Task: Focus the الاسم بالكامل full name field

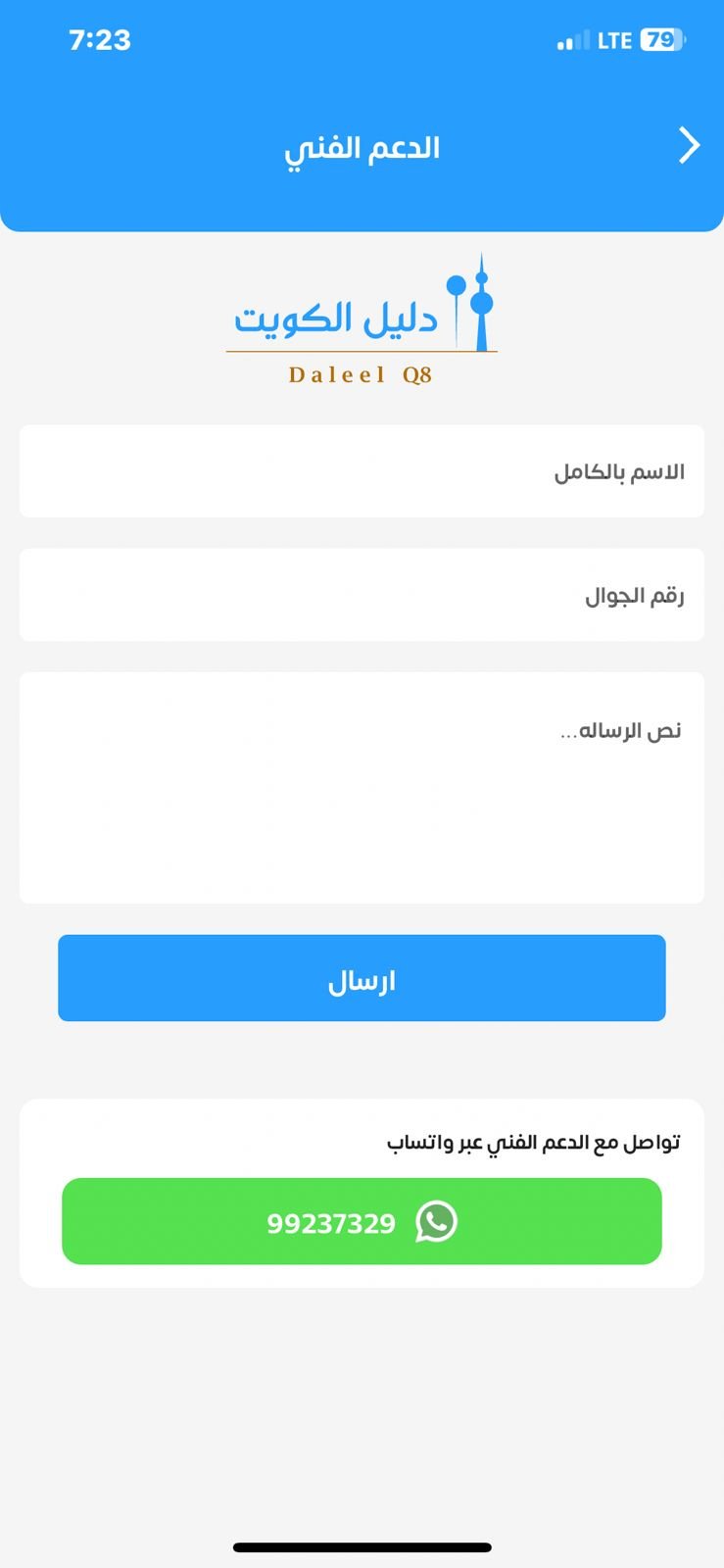Action: tap(362, 471)
